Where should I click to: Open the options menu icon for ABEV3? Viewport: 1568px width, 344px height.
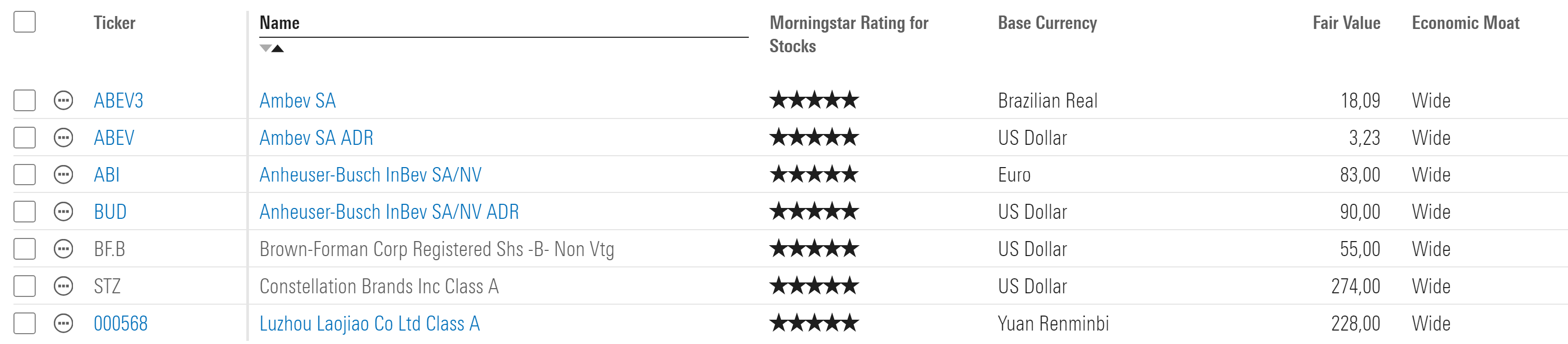(x=63, y=100)
